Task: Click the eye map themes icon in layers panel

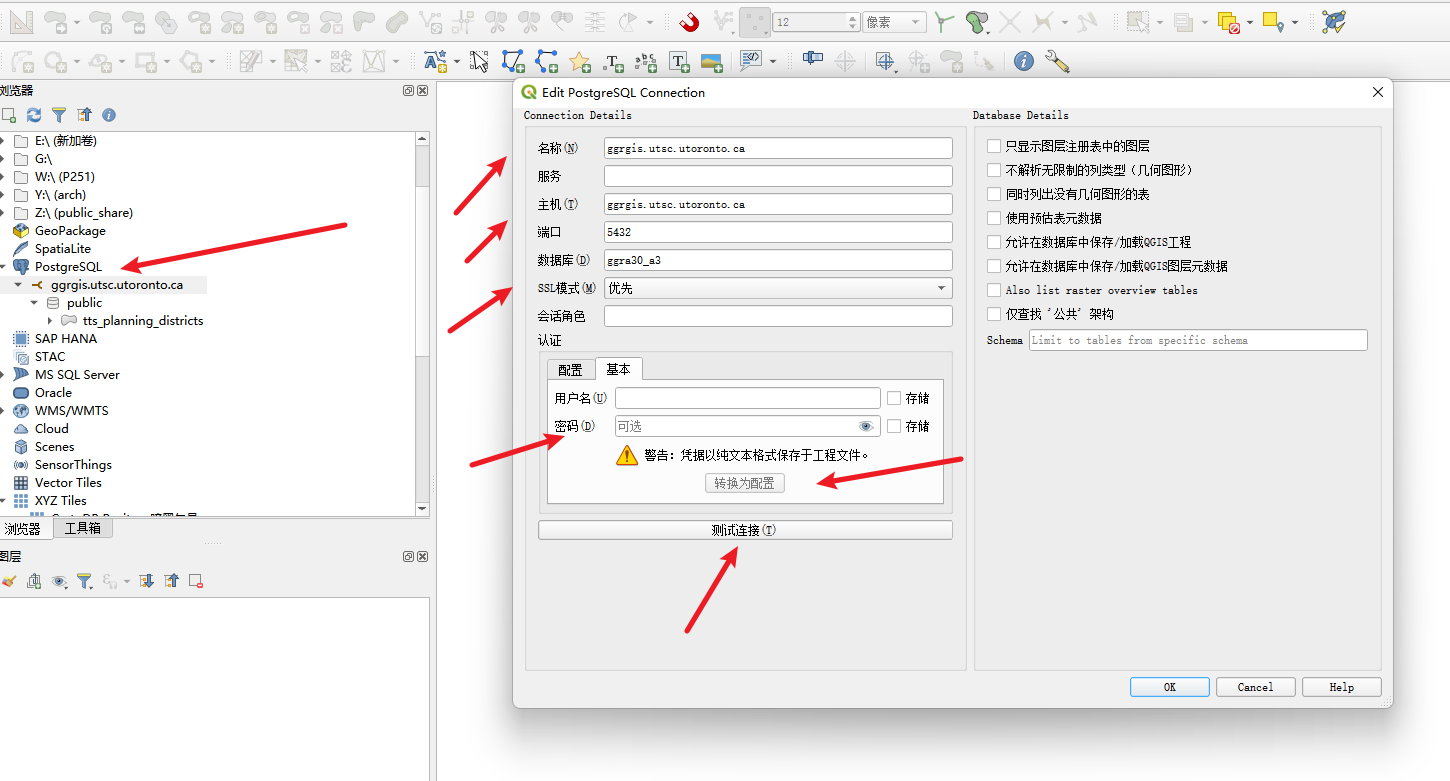Action: 59,580
